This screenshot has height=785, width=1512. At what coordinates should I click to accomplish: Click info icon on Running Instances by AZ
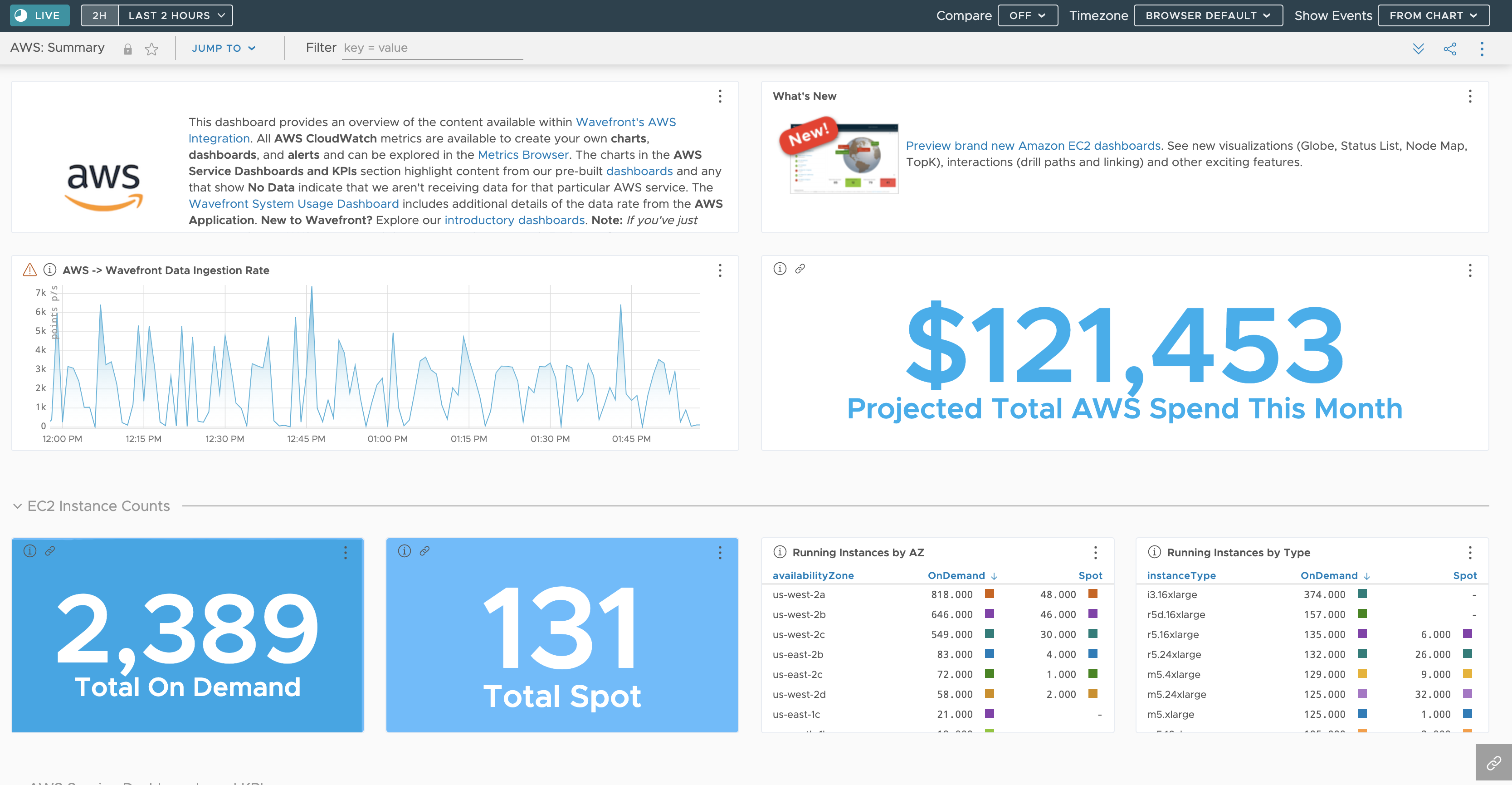click(x=780, y=552)
